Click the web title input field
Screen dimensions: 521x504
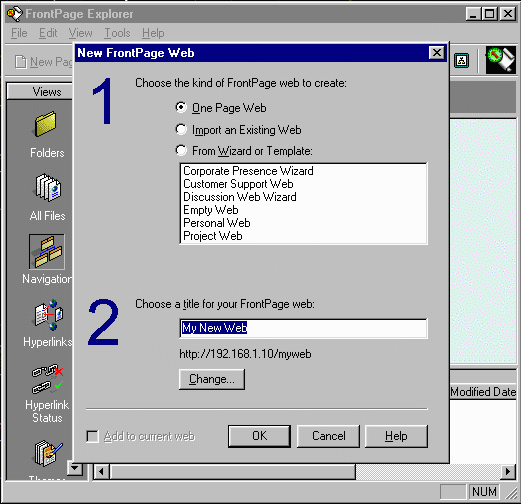pos(303,328)
